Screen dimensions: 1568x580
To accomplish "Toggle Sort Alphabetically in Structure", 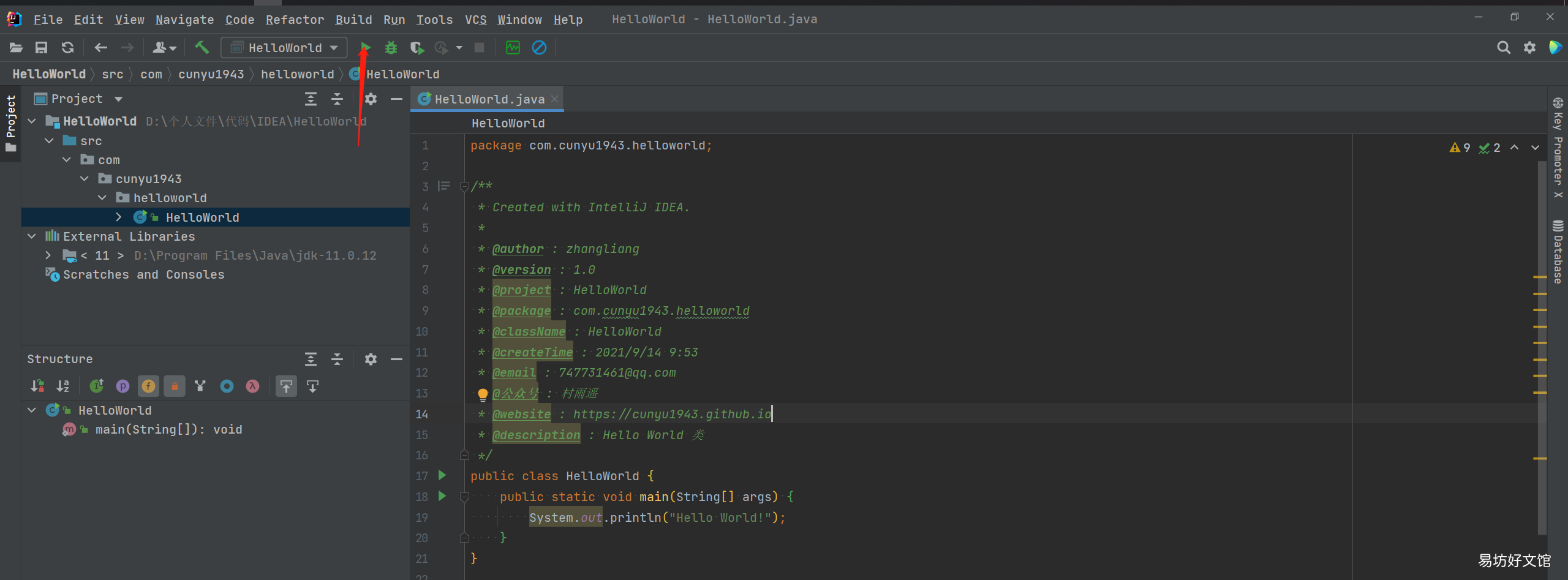I will pyautogui.click(x=63, y=386).
